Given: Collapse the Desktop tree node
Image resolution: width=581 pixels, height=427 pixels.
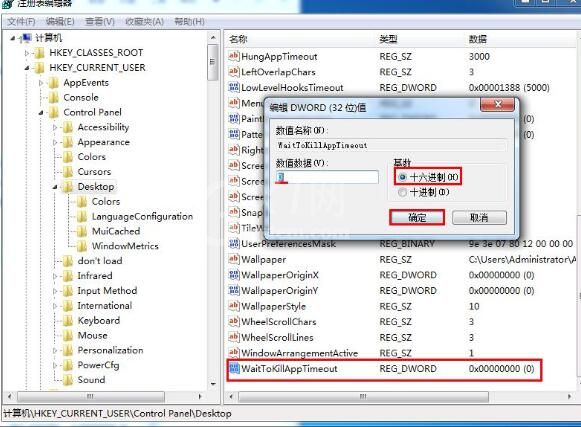Looking at the screenshot, I should (55, 187).
